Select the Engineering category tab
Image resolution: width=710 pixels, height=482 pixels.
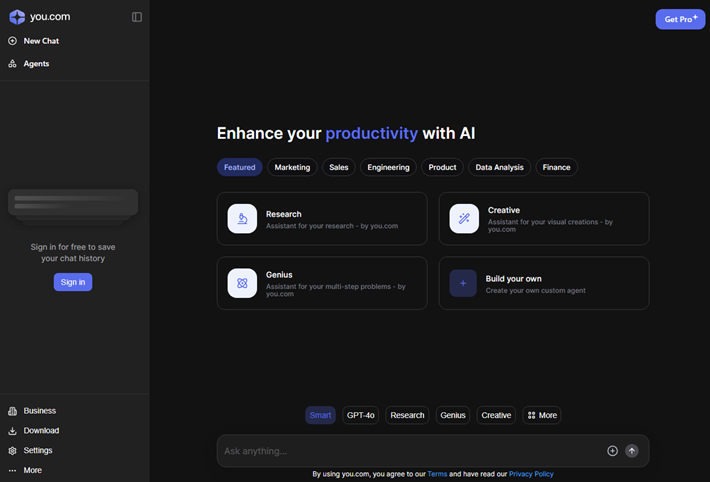coord(389,167)
